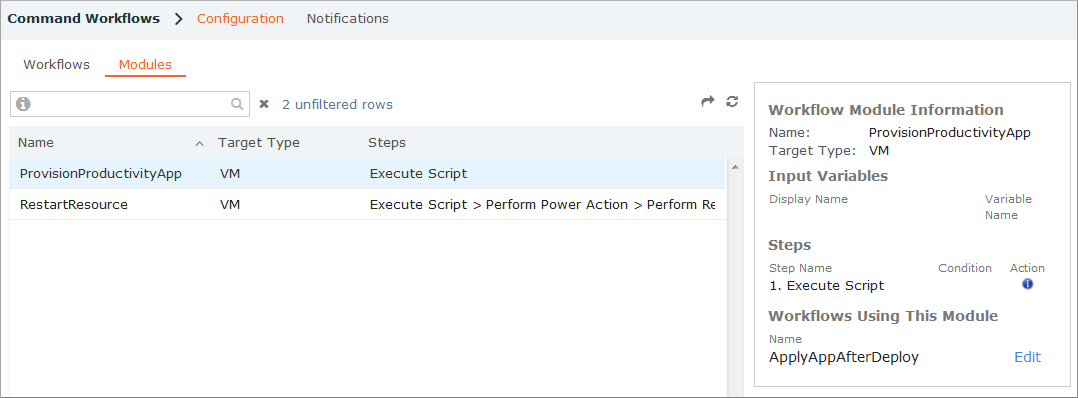Clear the filter with the X icon

tap(263, 104)
